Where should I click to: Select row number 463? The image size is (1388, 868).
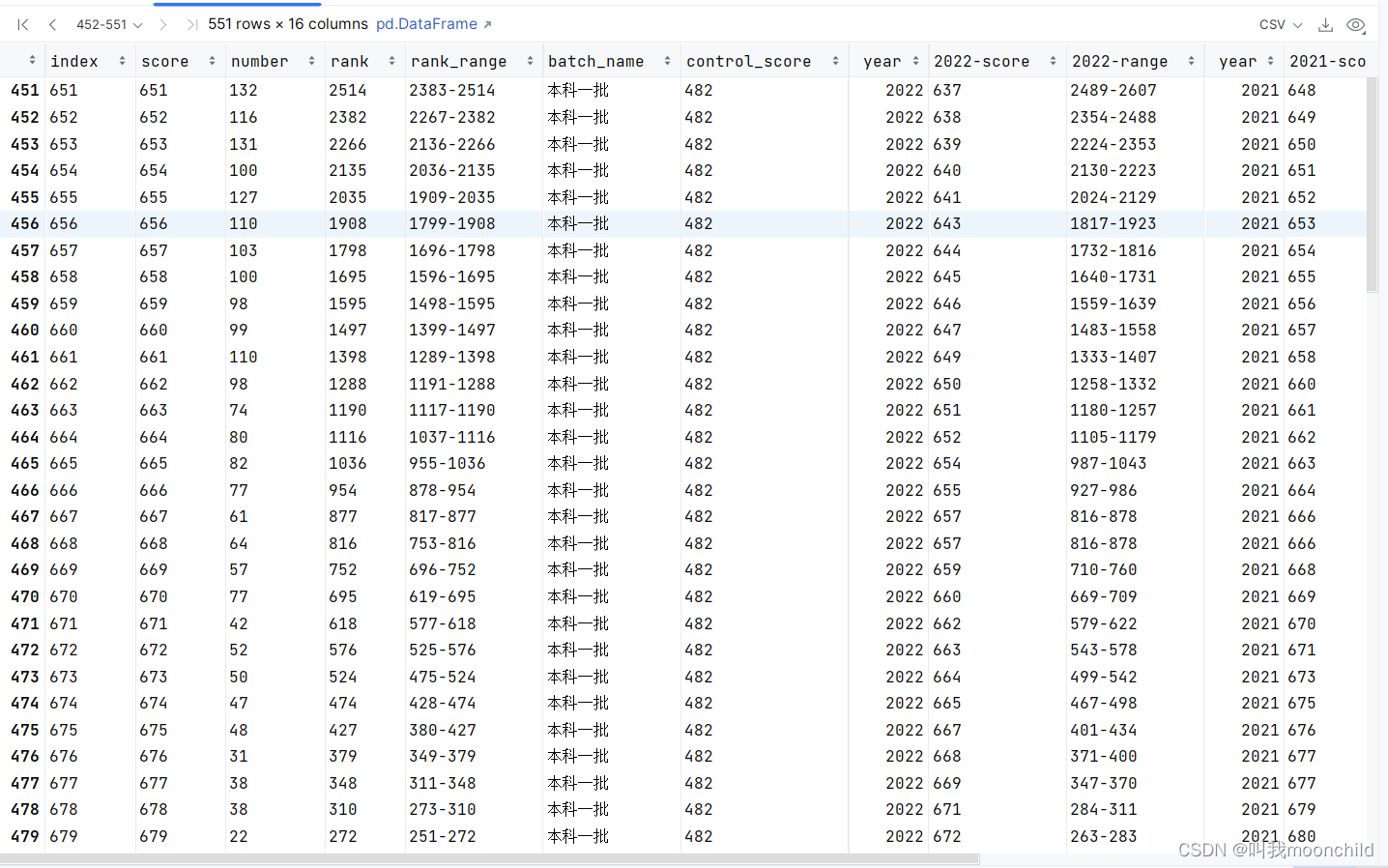[x=25, y=410]
